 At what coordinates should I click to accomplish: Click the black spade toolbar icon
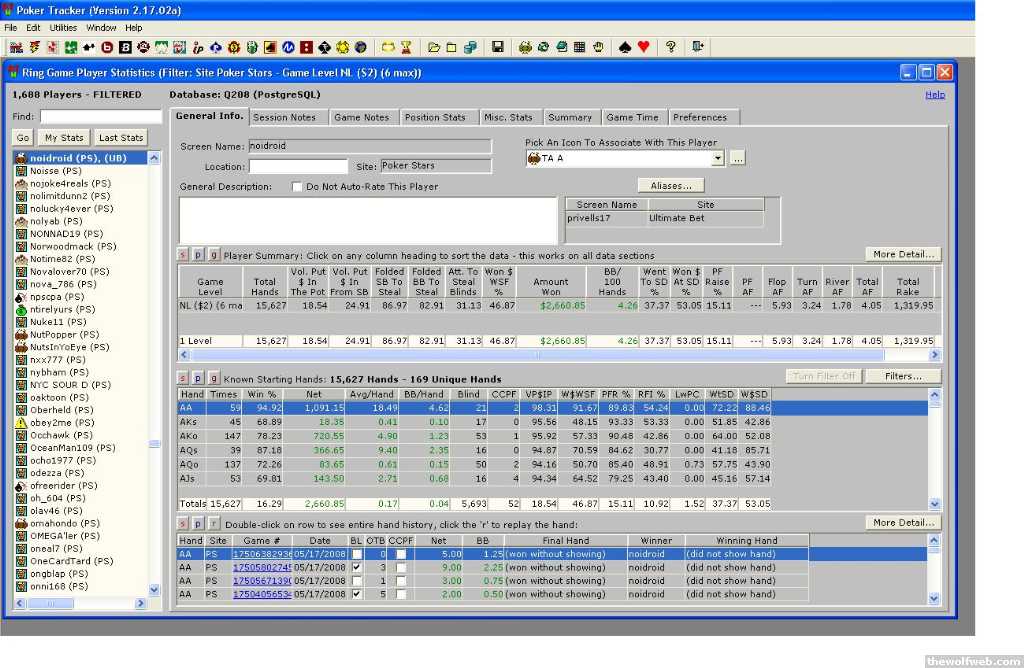[626, 47]
